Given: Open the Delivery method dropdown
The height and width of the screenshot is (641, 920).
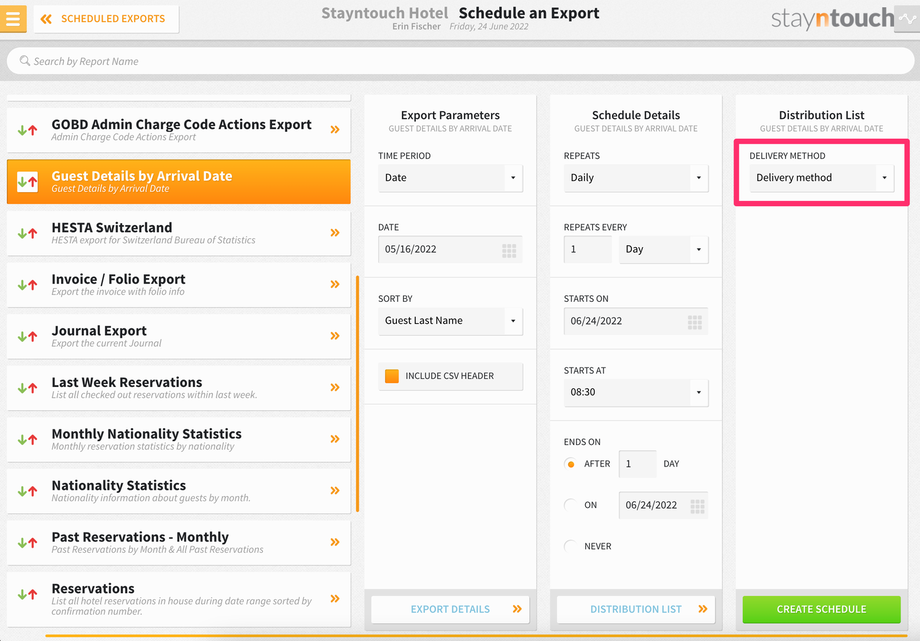Looking at the screenshot, I should coord(821,178).
